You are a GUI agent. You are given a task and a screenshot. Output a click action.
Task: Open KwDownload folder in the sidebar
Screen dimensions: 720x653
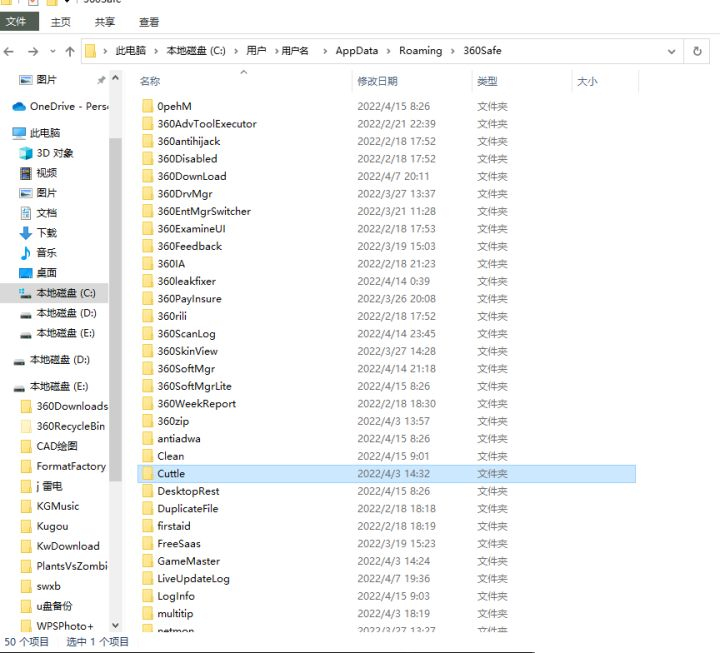tap(61, 546)
